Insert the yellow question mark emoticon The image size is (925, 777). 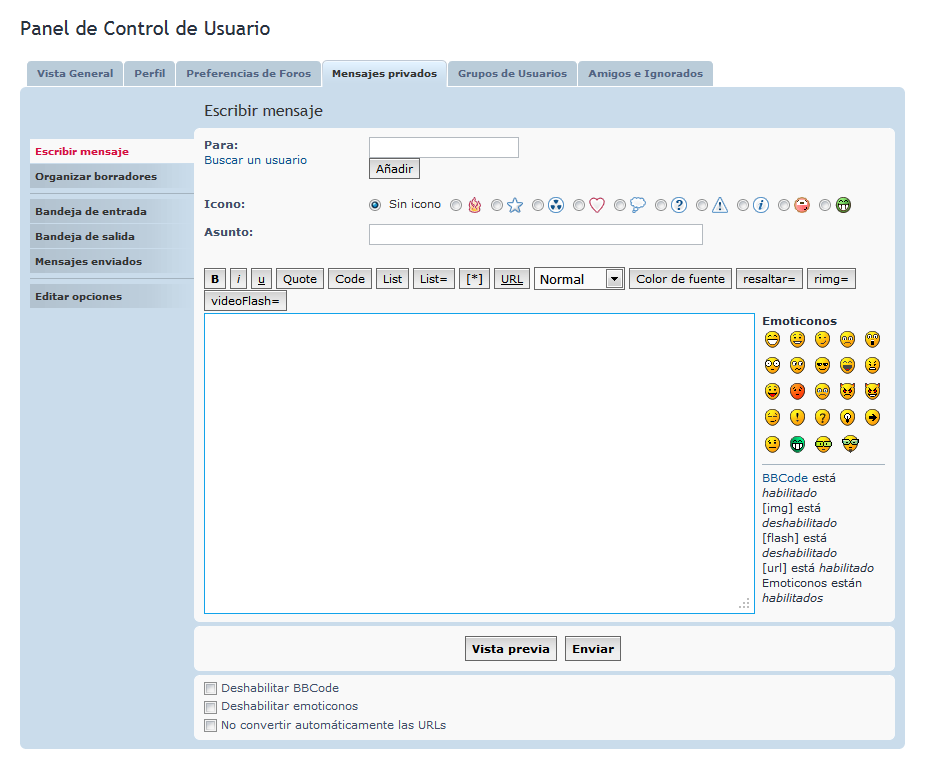(822, 417)
